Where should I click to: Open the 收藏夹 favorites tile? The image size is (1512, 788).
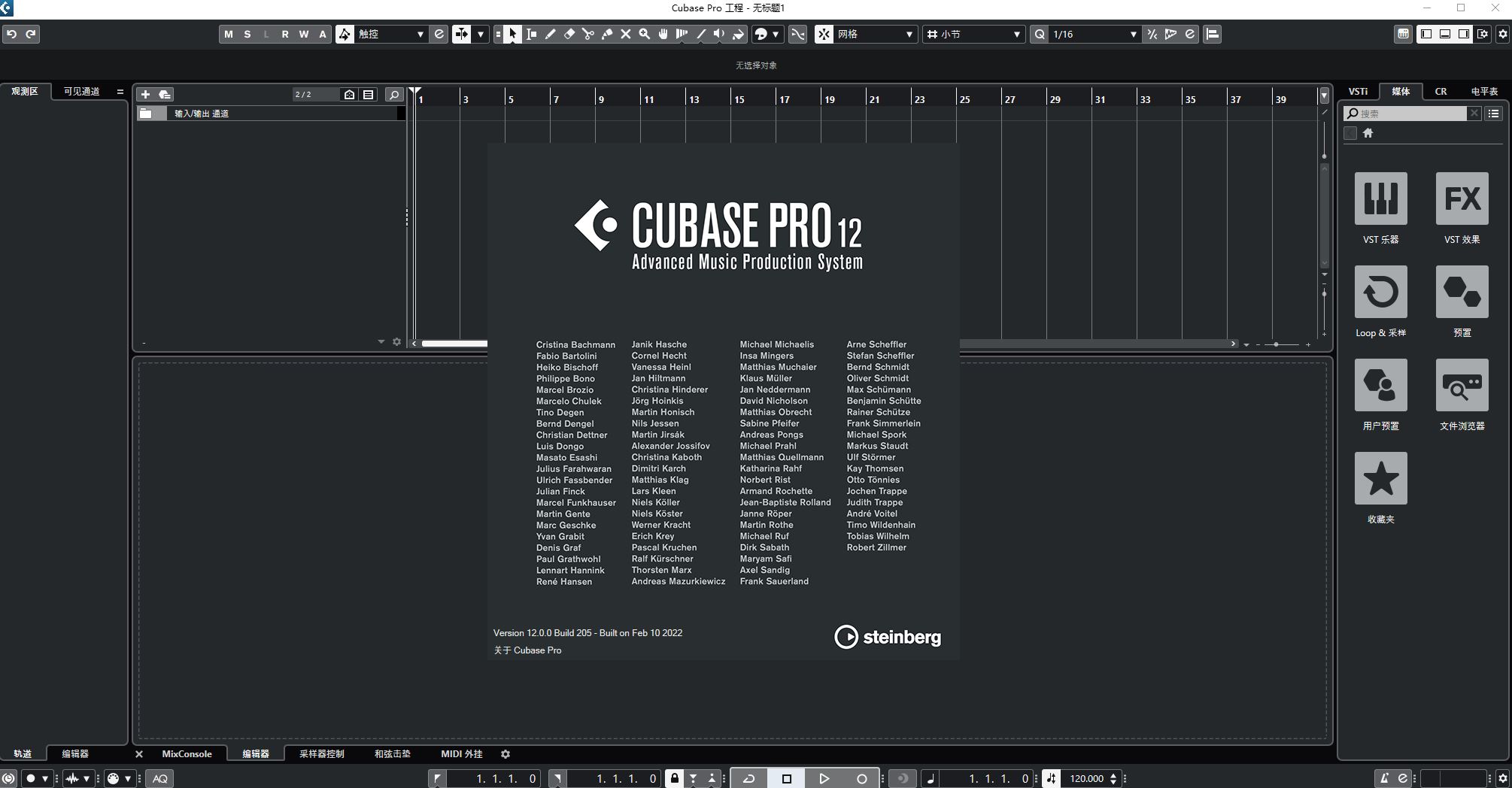1380,478
